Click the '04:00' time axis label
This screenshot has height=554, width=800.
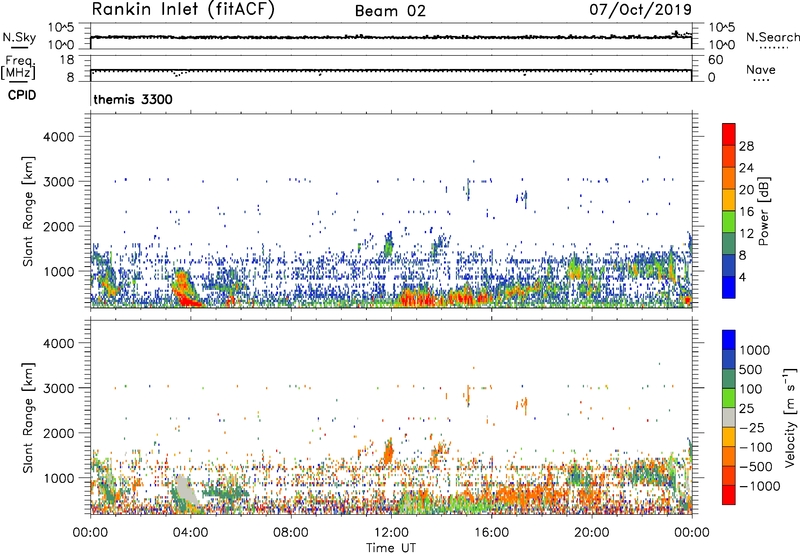pos(190,533)
